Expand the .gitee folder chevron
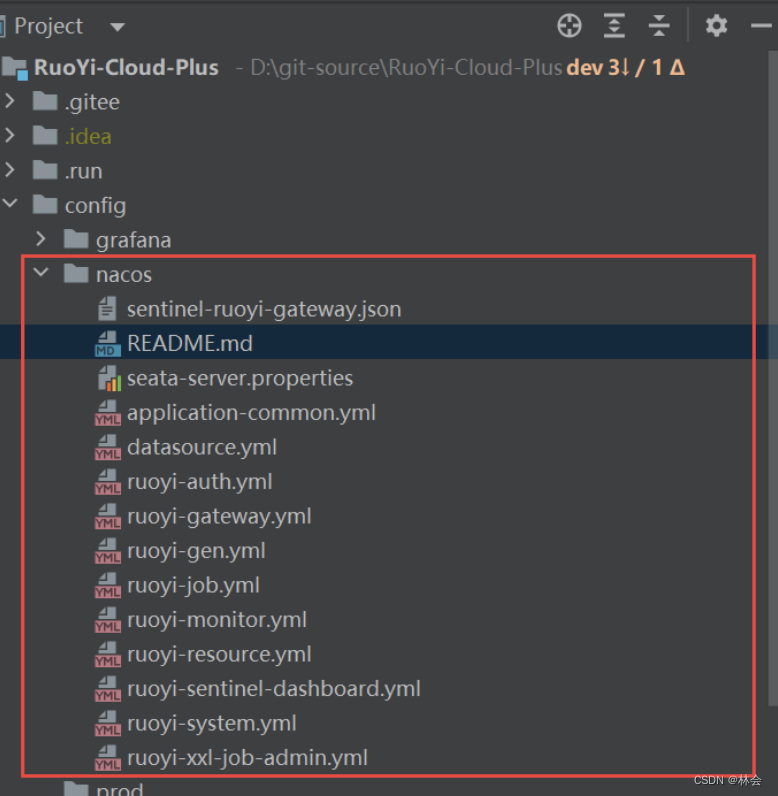 [10, 101]
